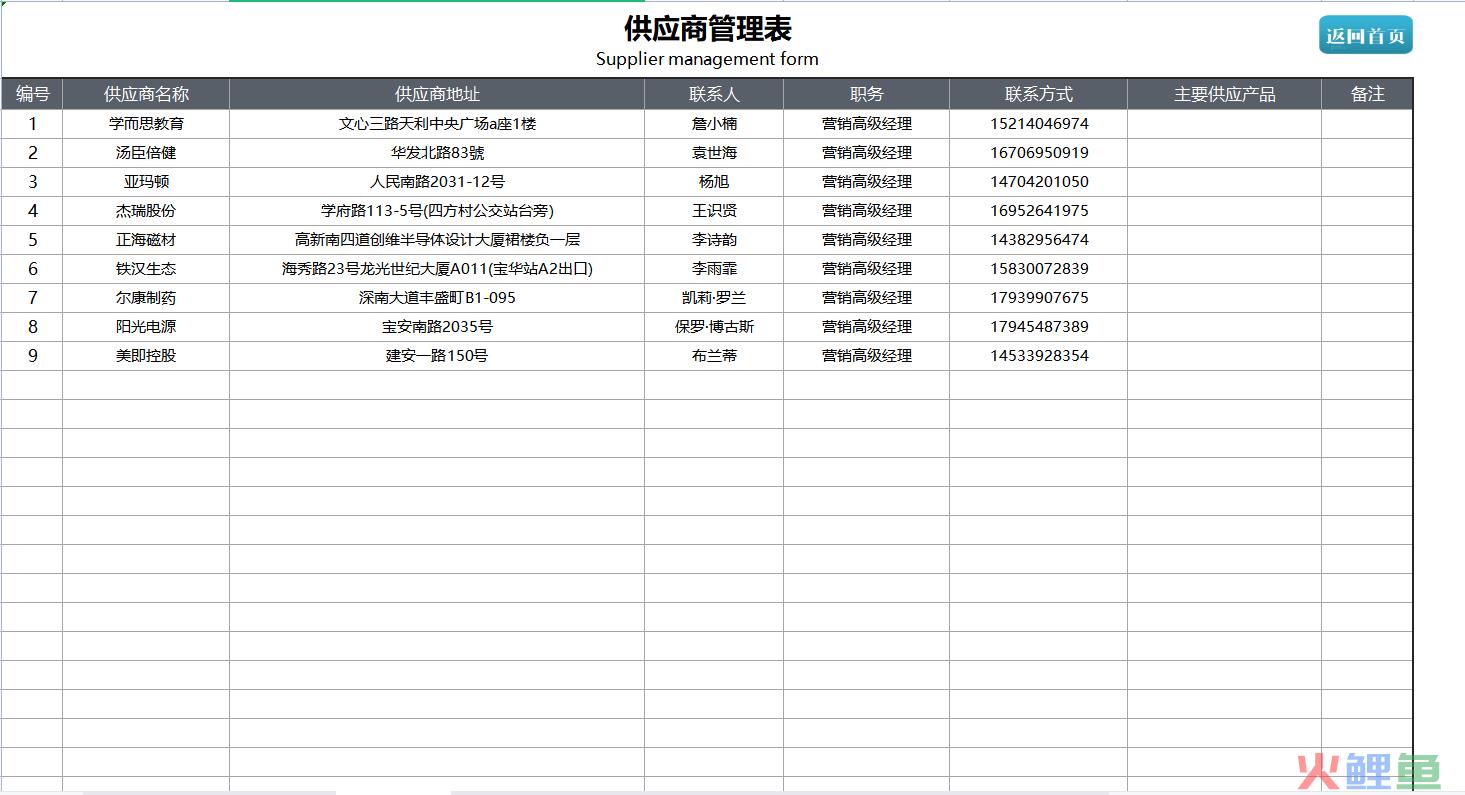1465x795 pixels.
Task: Select the 编号 column header
Action: pos(32,94)
